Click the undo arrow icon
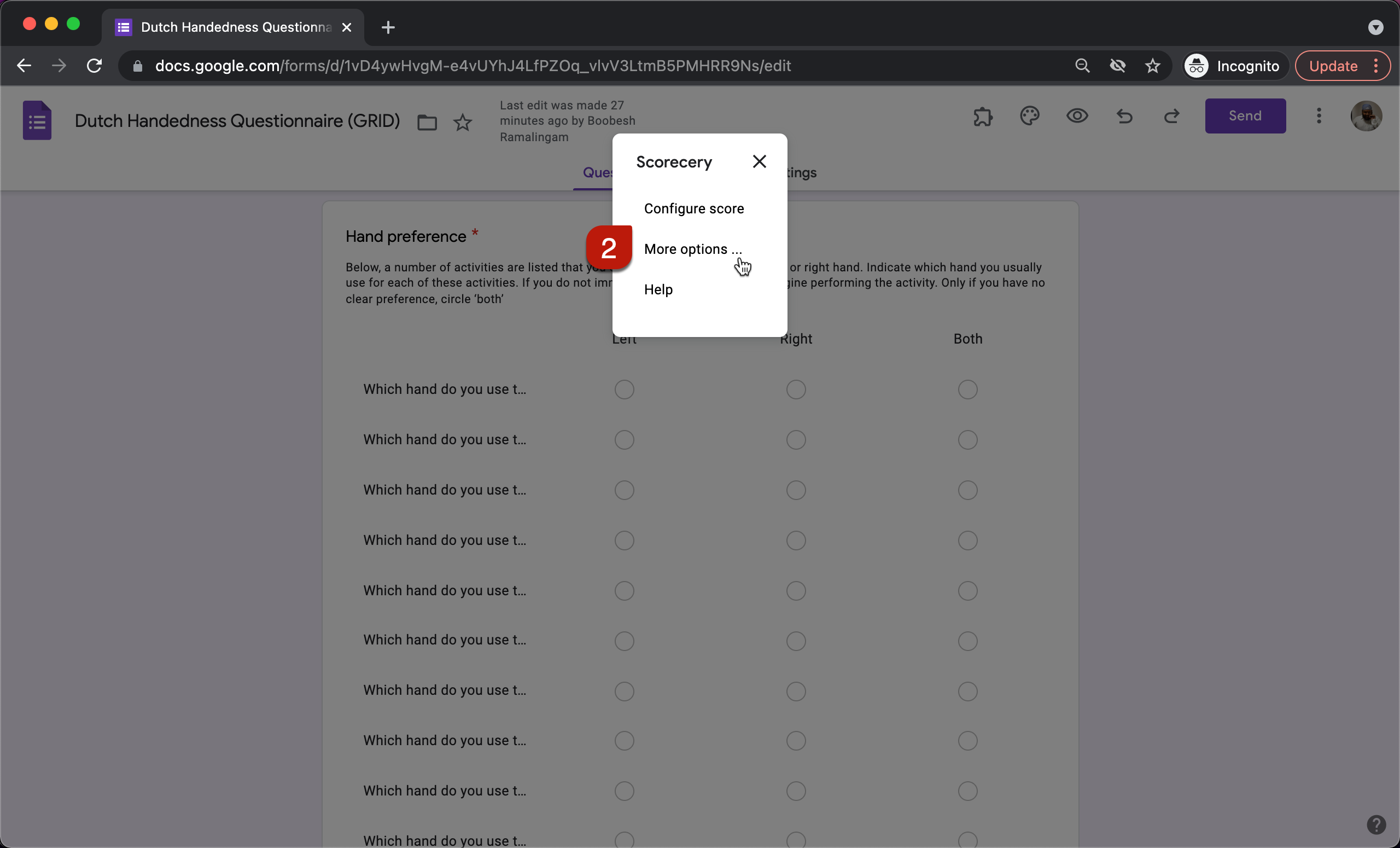The width and height of the screenshot is (1400, 848). click(1124, 117)
